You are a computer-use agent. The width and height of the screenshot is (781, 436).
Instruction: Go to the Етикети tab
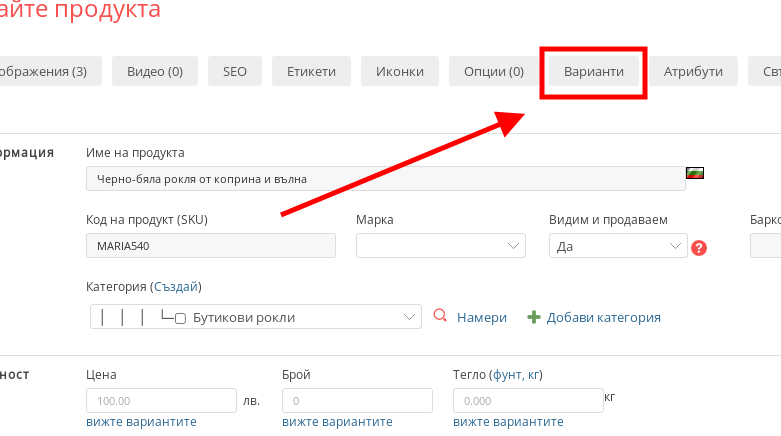(310, 71)
